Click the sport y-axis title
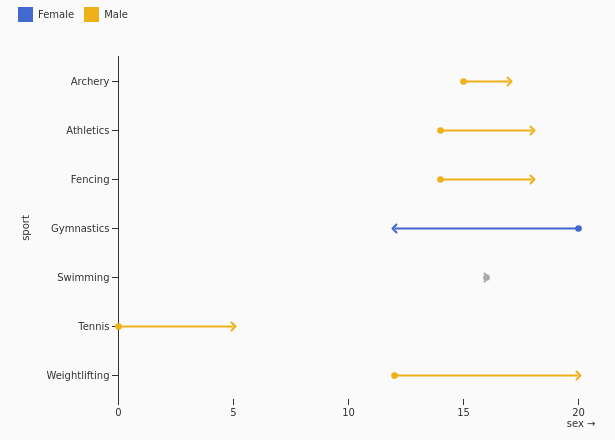Image resolution: width=615 pixels, height=440 pixels. (x=25, y=228)
